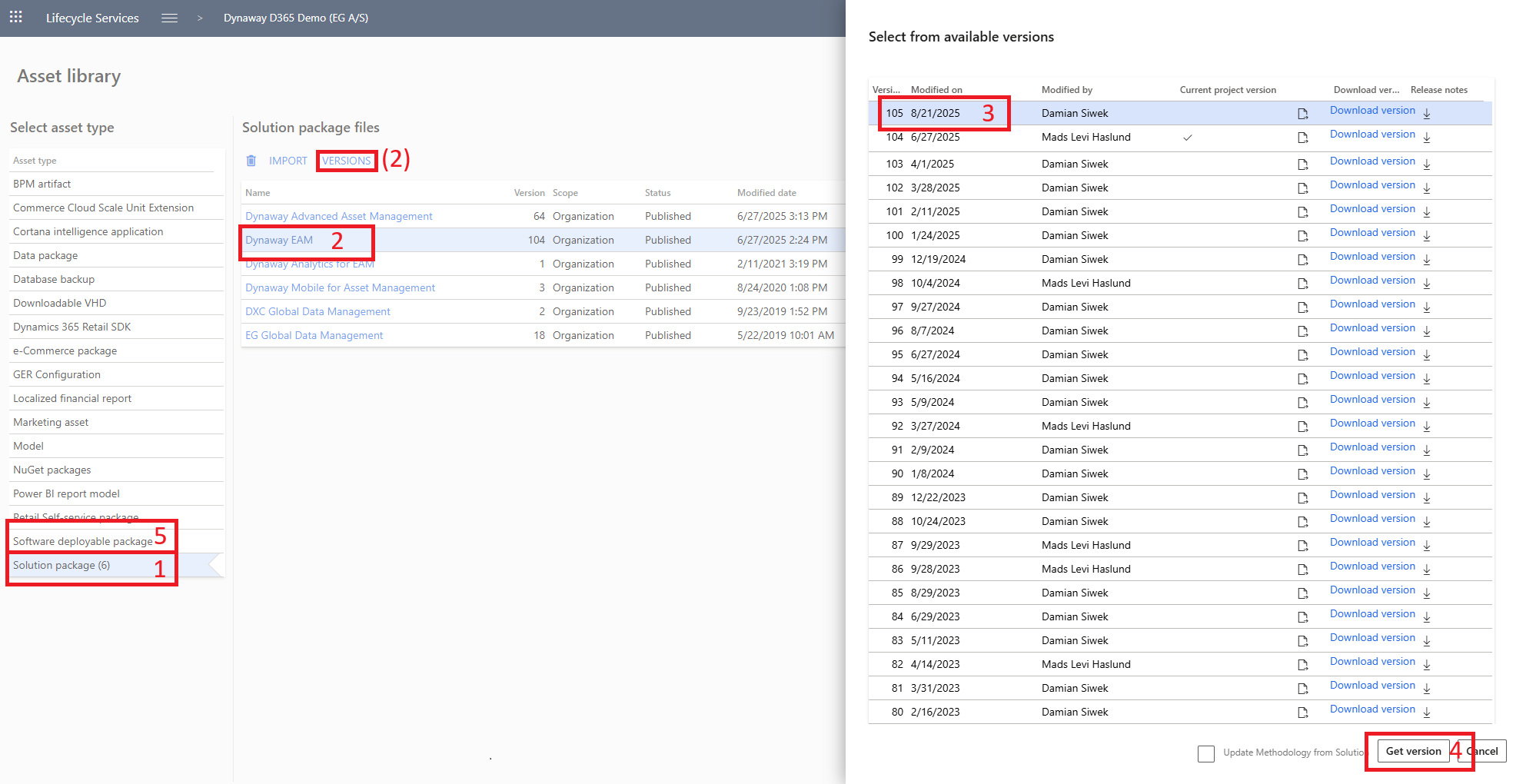Click download arrow icon for version 90

coord(1426,474)
